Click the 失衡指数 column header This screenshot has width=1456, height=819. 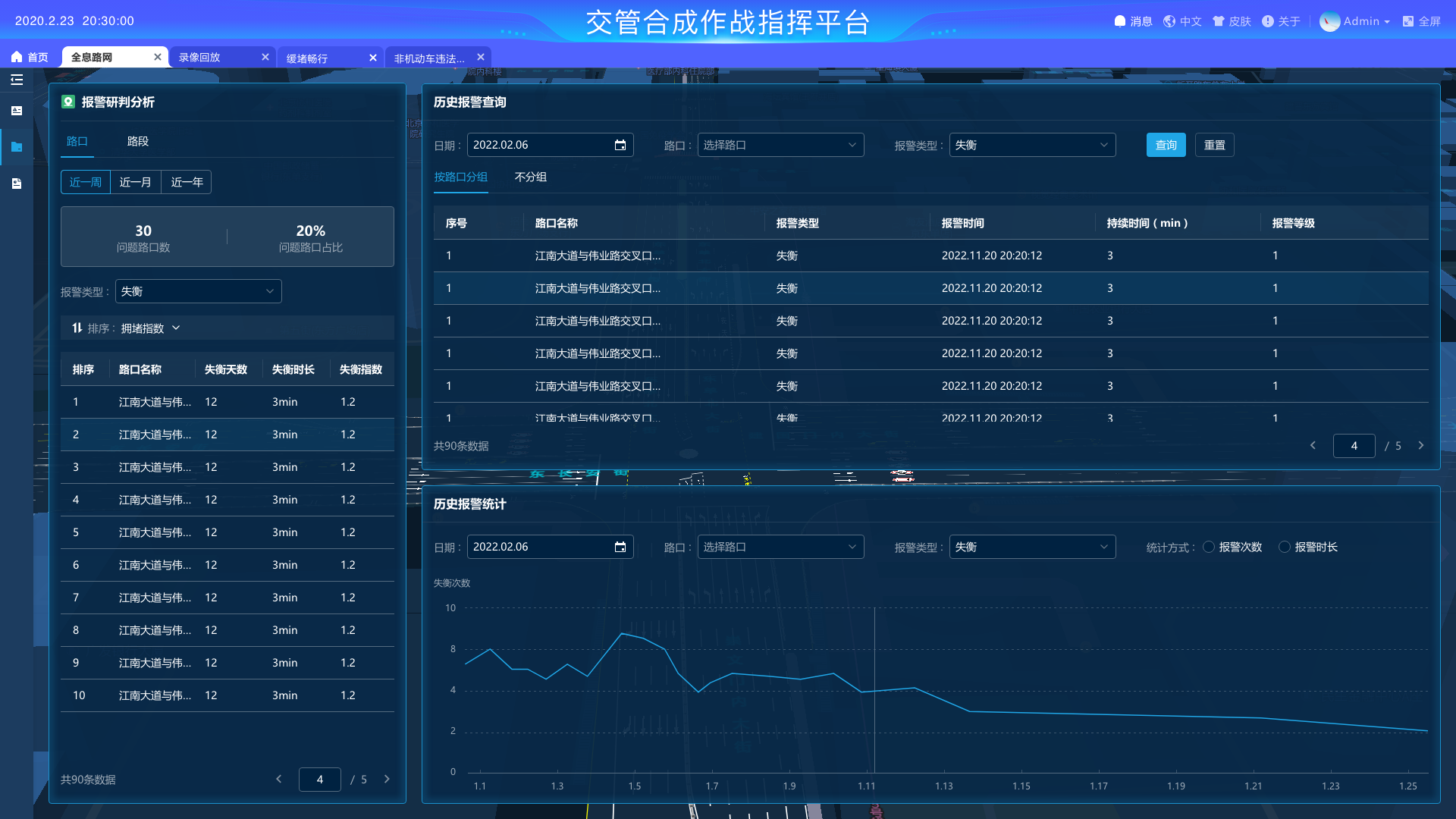(x=361, y=369)
